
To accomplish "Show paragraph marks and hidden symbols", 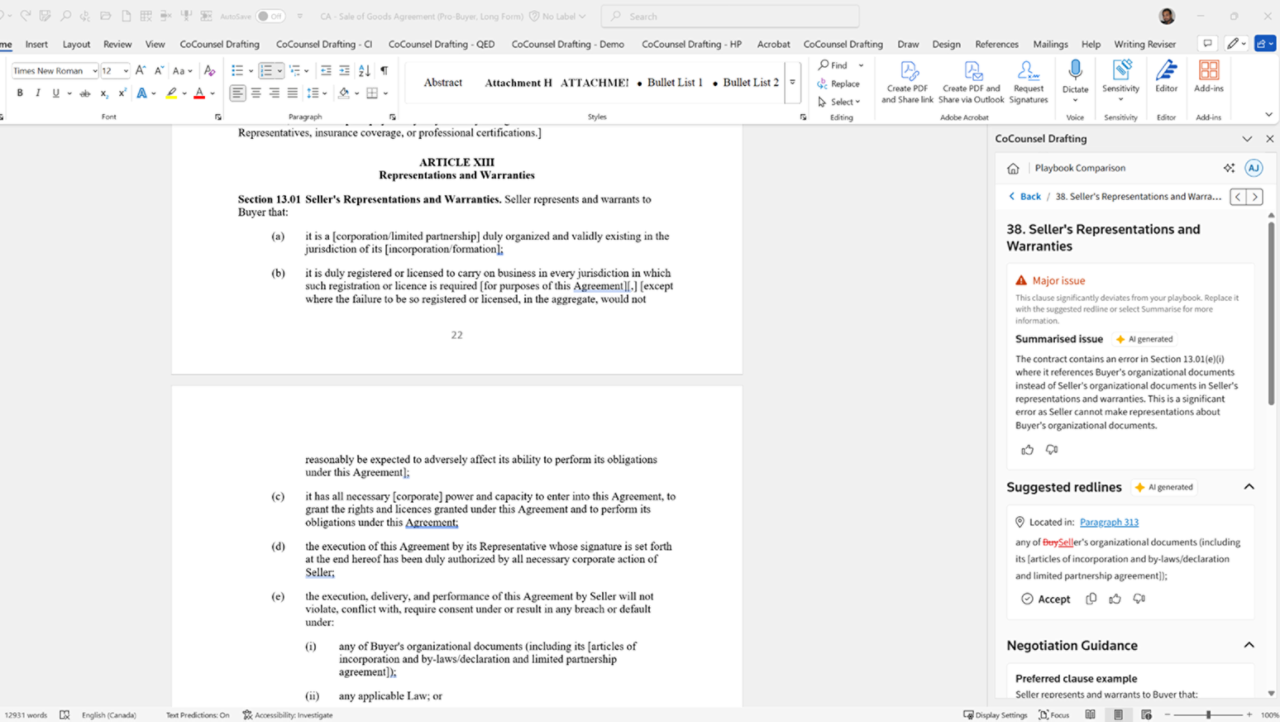I will coord(383,71).
